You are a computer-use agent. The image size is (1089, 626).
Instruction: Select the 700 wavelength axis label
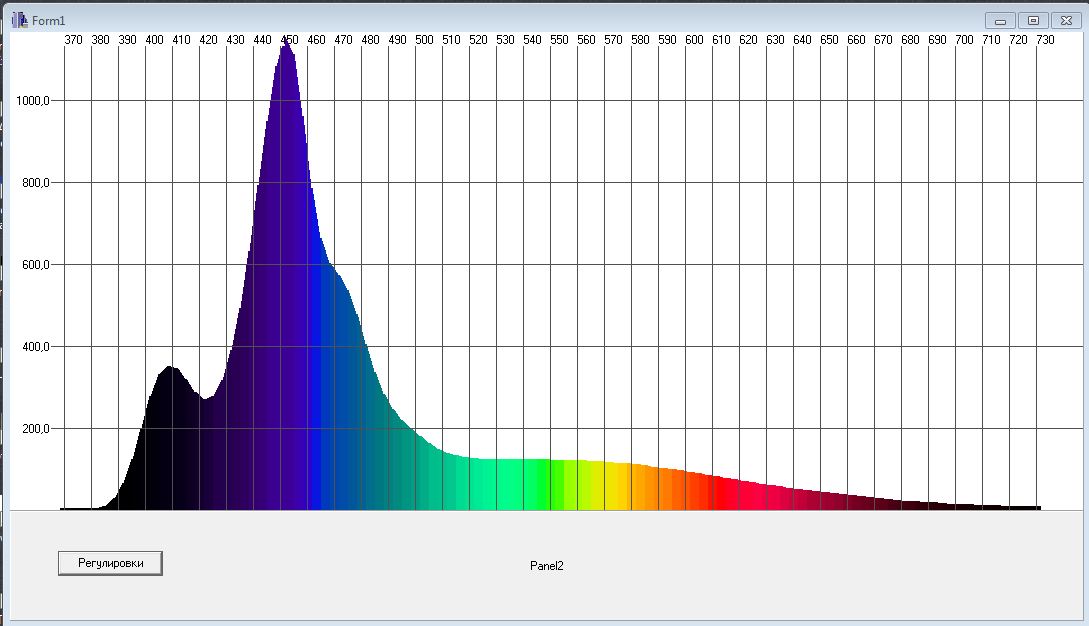[965, 40]
